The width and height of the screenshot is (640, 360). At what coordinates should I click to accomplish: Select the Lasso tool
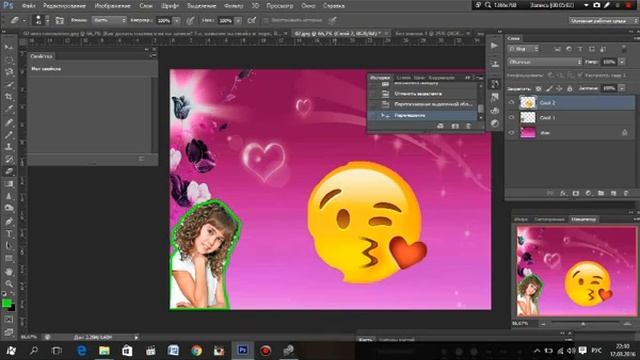tap(9, 72)
